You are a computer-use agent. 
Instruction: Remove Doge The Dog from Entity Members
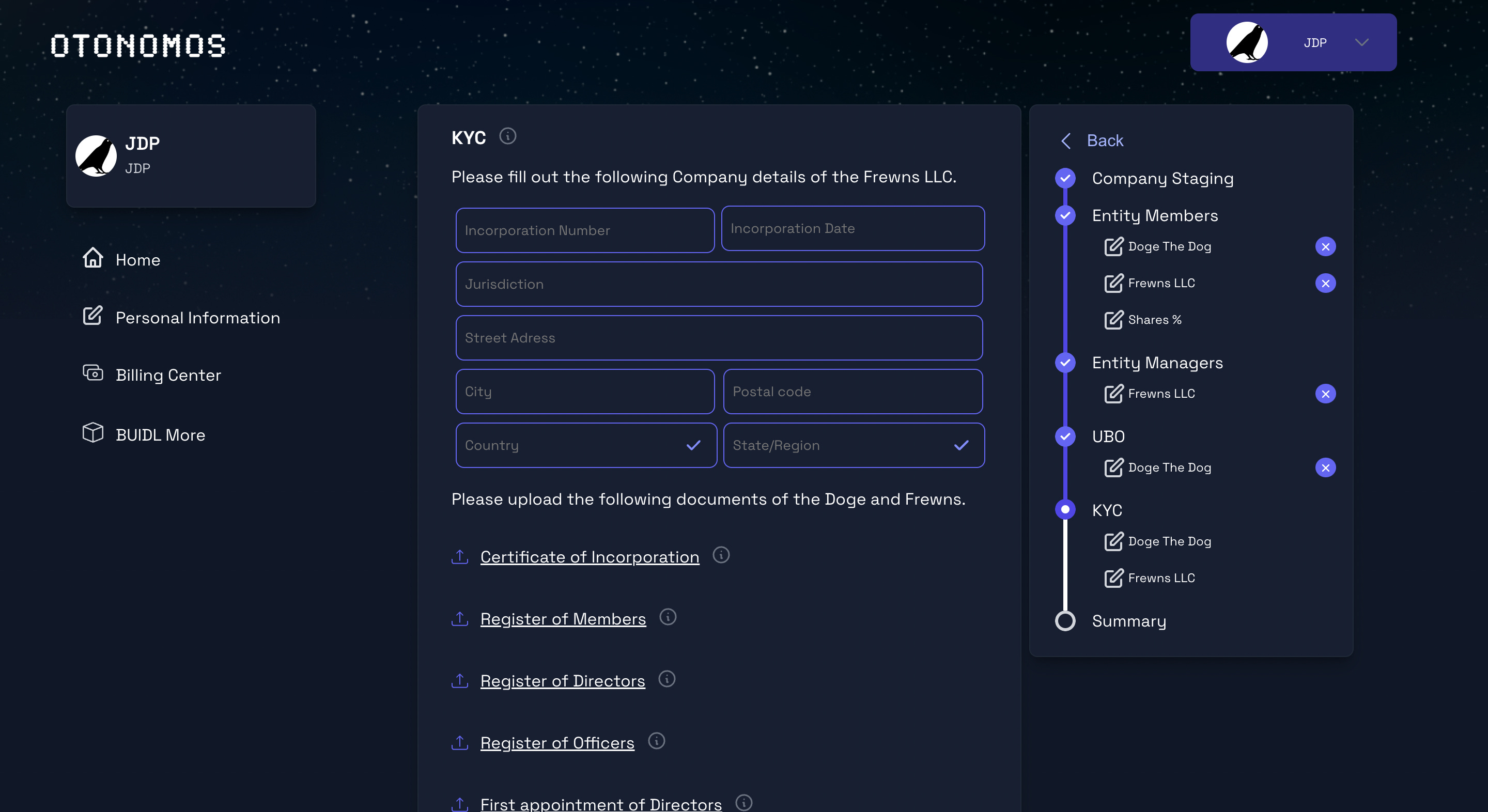click(x=1325, y=246)
